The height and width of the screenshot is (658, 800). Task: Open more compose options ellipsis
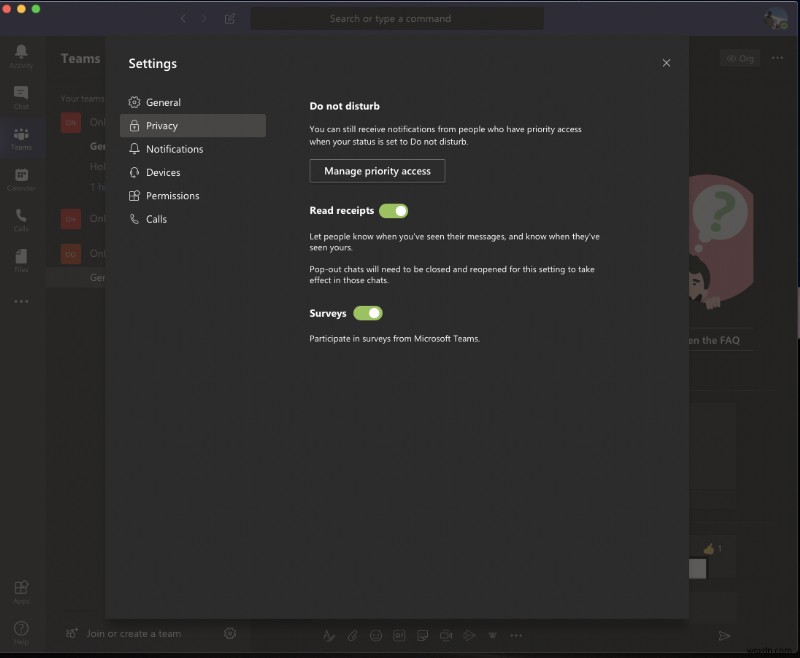tap(516, 636)
